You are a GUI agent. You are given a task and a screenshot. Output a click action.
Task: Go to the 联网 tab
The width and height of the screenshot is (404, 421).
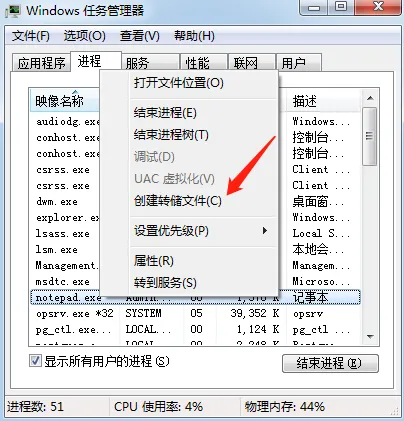pyautogui.click(x=252, y=63)
